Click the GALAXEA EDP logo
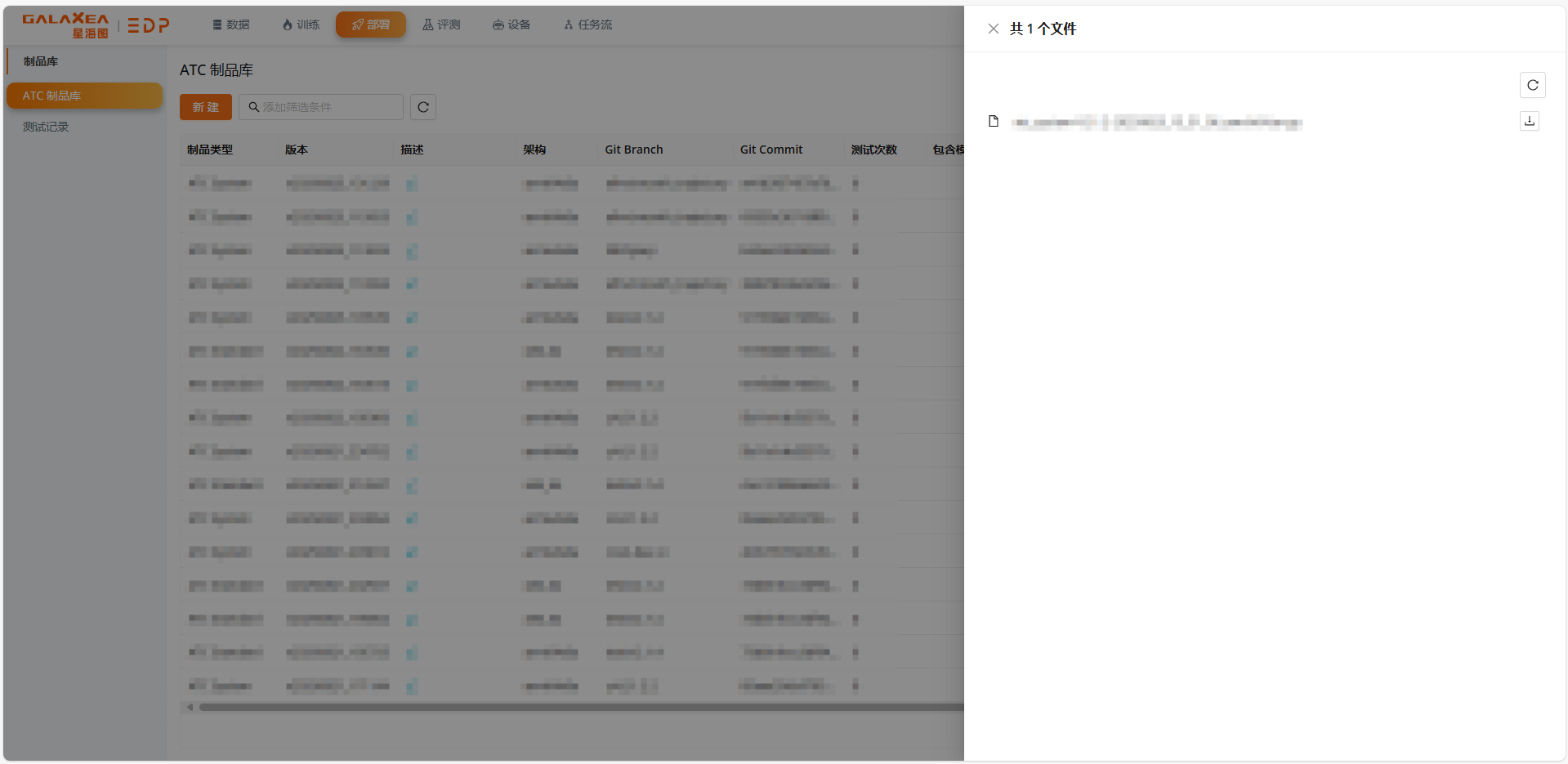This screenshot has height=764, width=1568. (96, 25)
